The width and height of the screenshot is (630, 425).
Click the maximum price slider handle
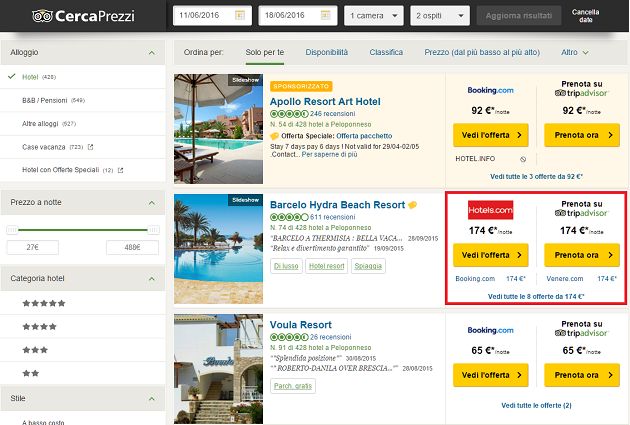tap(153, 230)
